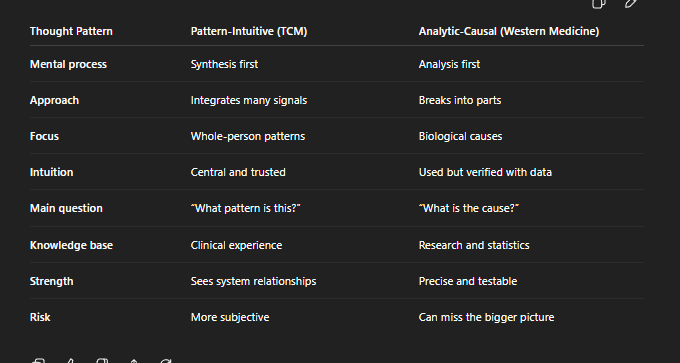The width and height of the screenshot is (680, 363).
Task: Click the Research and statistics cell
Action: (x=474, y=245)
